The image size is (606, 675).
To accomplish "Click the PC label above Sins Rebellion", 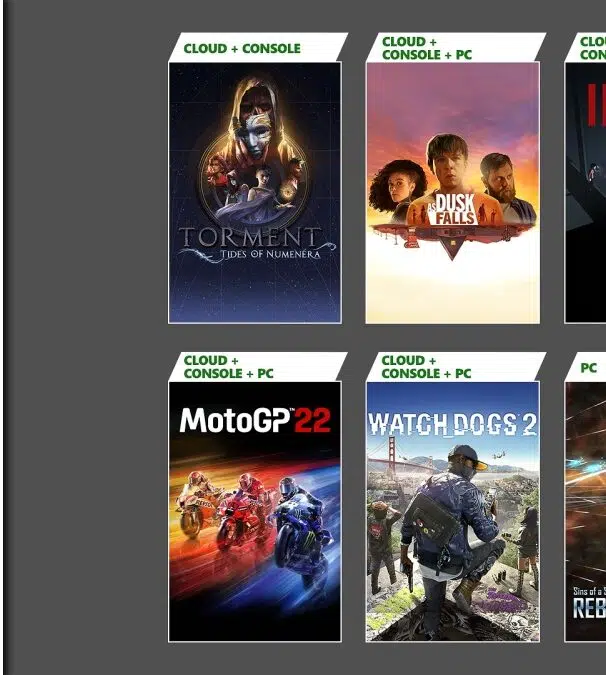I will coord(588,368).
